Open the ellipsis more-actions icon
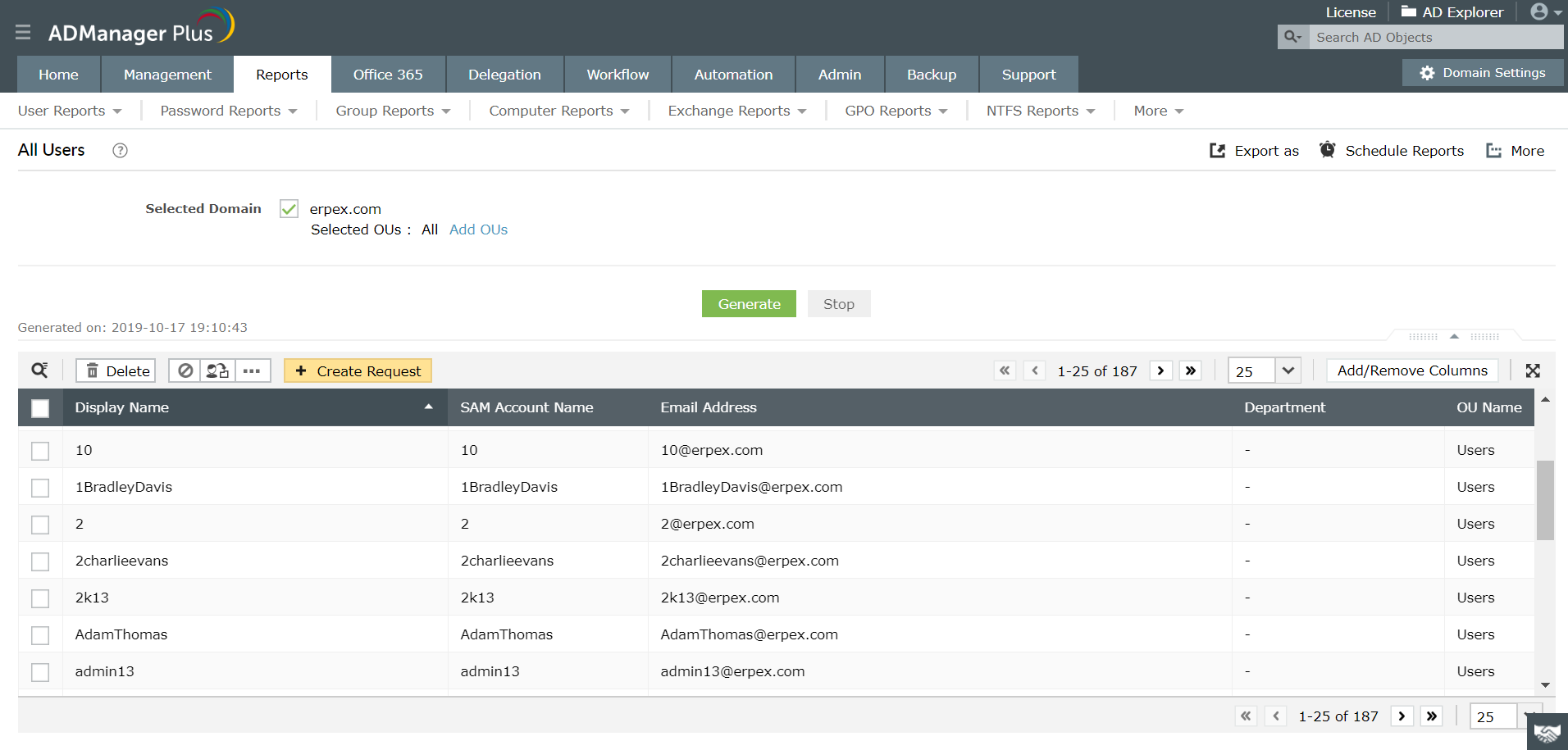The height and width of the screenshot is (750, 1568). coord(252,370)
